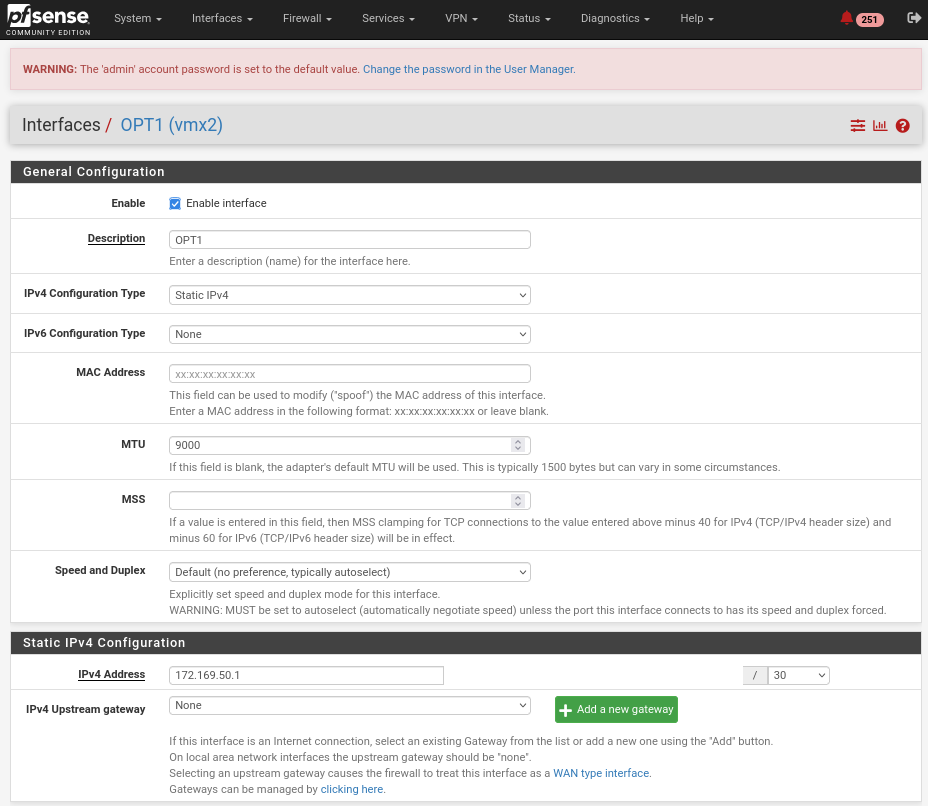
Task: Click the IPv4 Address field label
Action: [x=111, y=675]
